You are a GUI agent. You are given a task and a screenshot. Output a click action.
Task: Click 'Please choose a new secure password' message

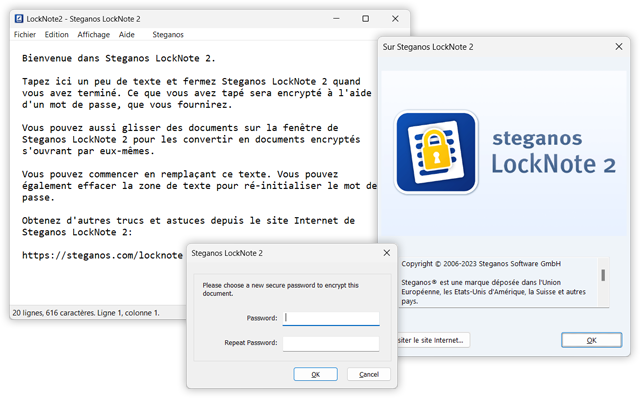pyautogui.click(x=280, y=289)
